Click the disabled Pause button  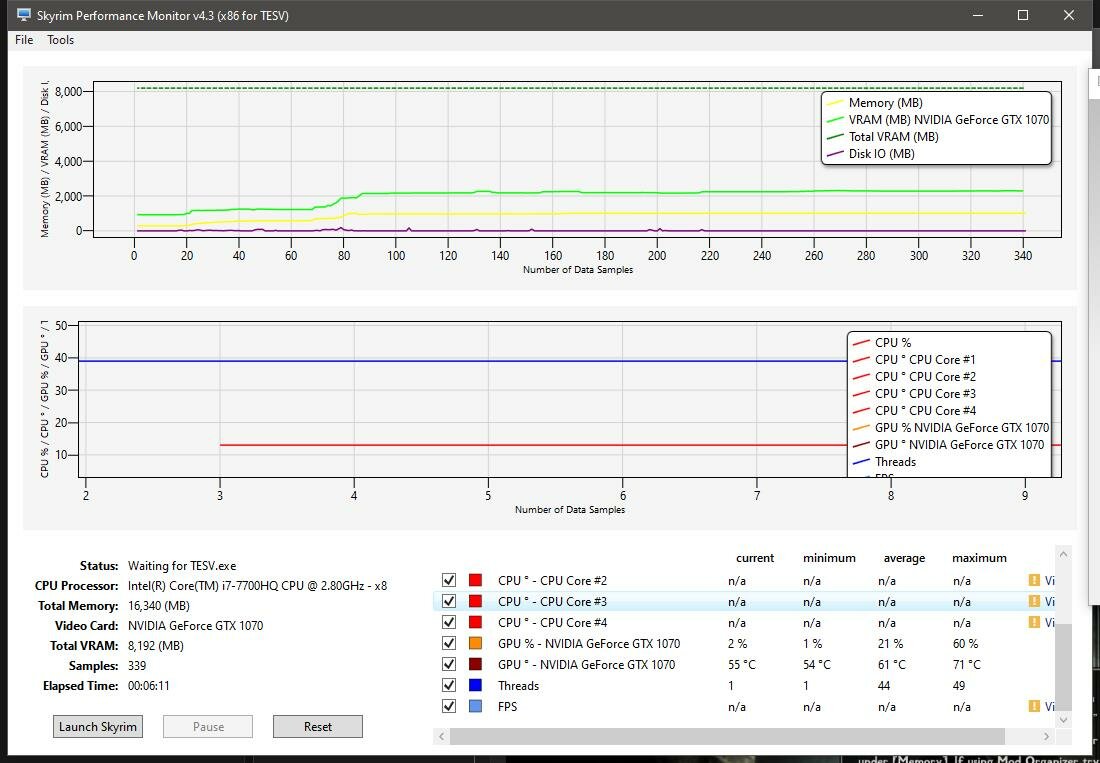tap(208, 727)
